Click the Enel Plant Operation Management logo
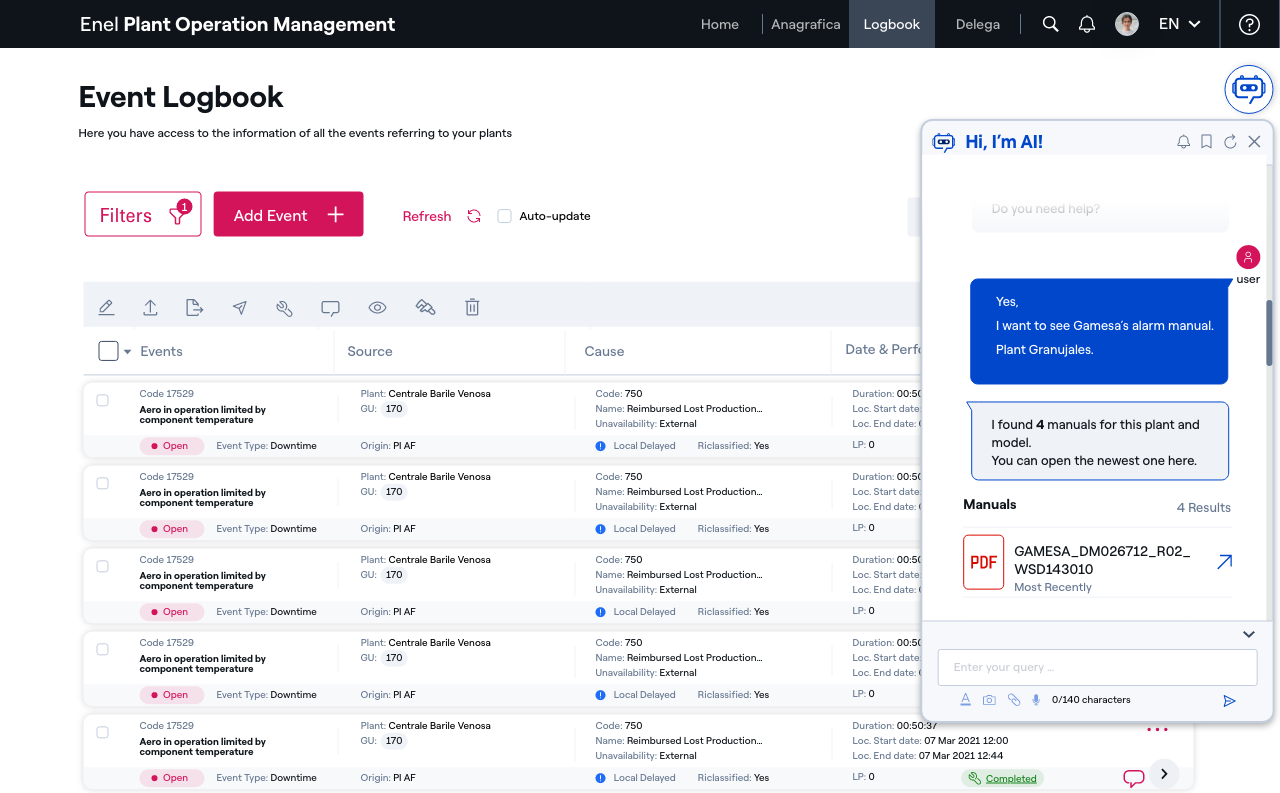Viewport: 1280px width, 793px height. point(237,24)
